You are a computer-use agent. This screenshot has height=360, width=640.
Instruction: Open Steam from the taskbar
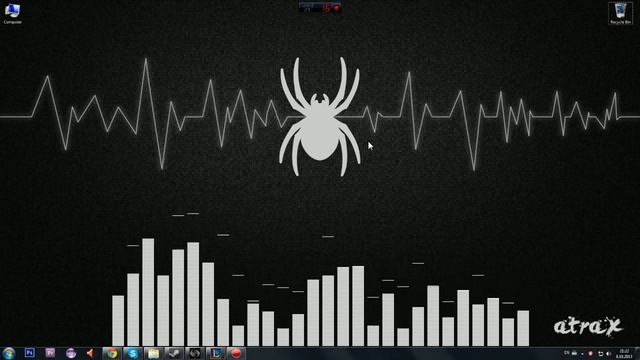[x=174, y=353]
